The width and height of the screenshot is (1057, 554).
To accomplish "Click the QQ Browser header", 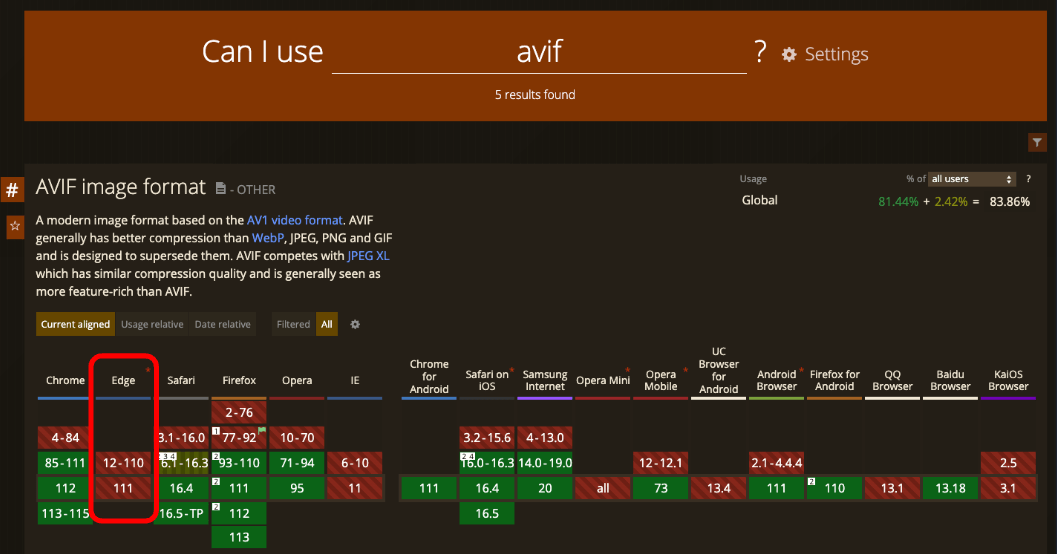I will (893, 380).
